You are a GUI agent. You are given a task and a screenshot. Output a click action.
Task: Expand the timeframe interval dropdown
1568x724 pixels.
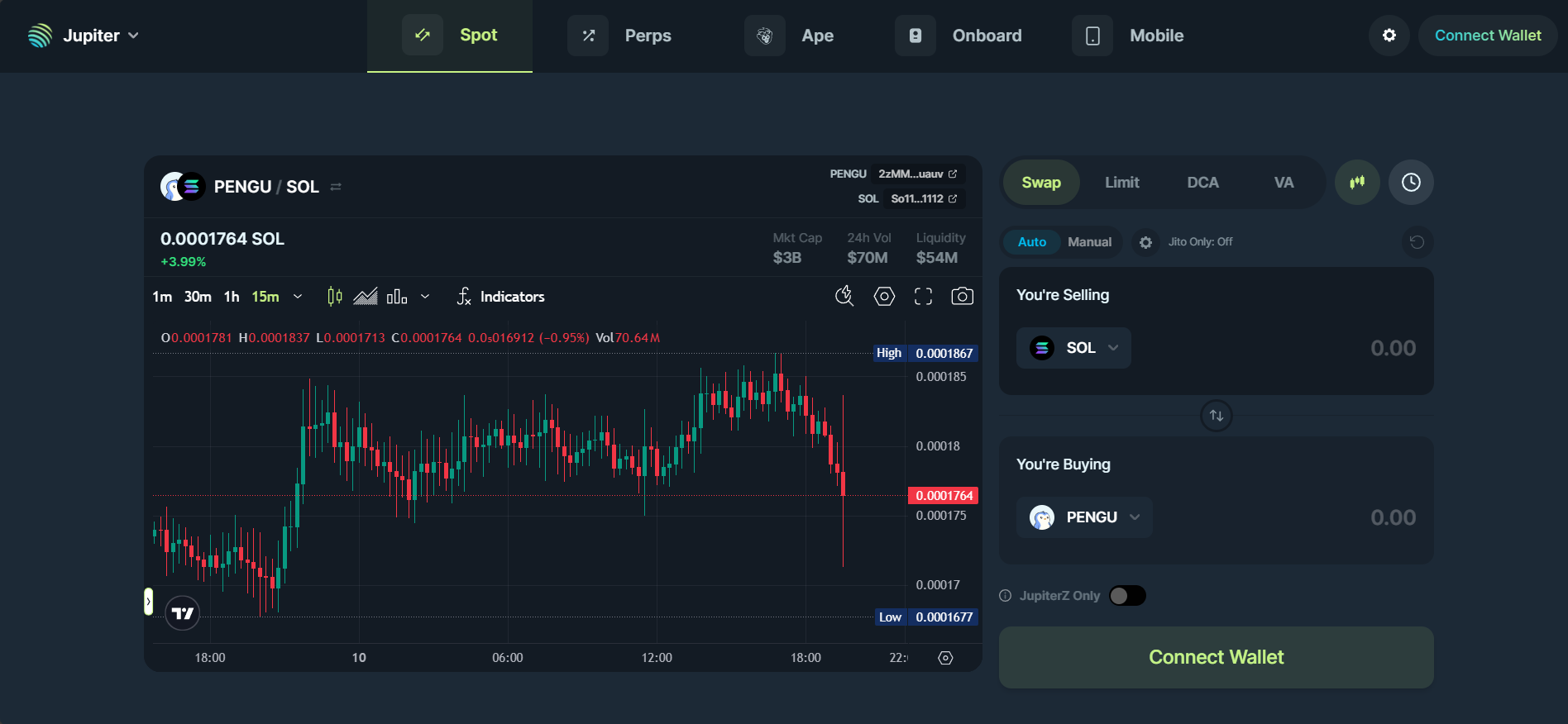[x=298, y=297]
